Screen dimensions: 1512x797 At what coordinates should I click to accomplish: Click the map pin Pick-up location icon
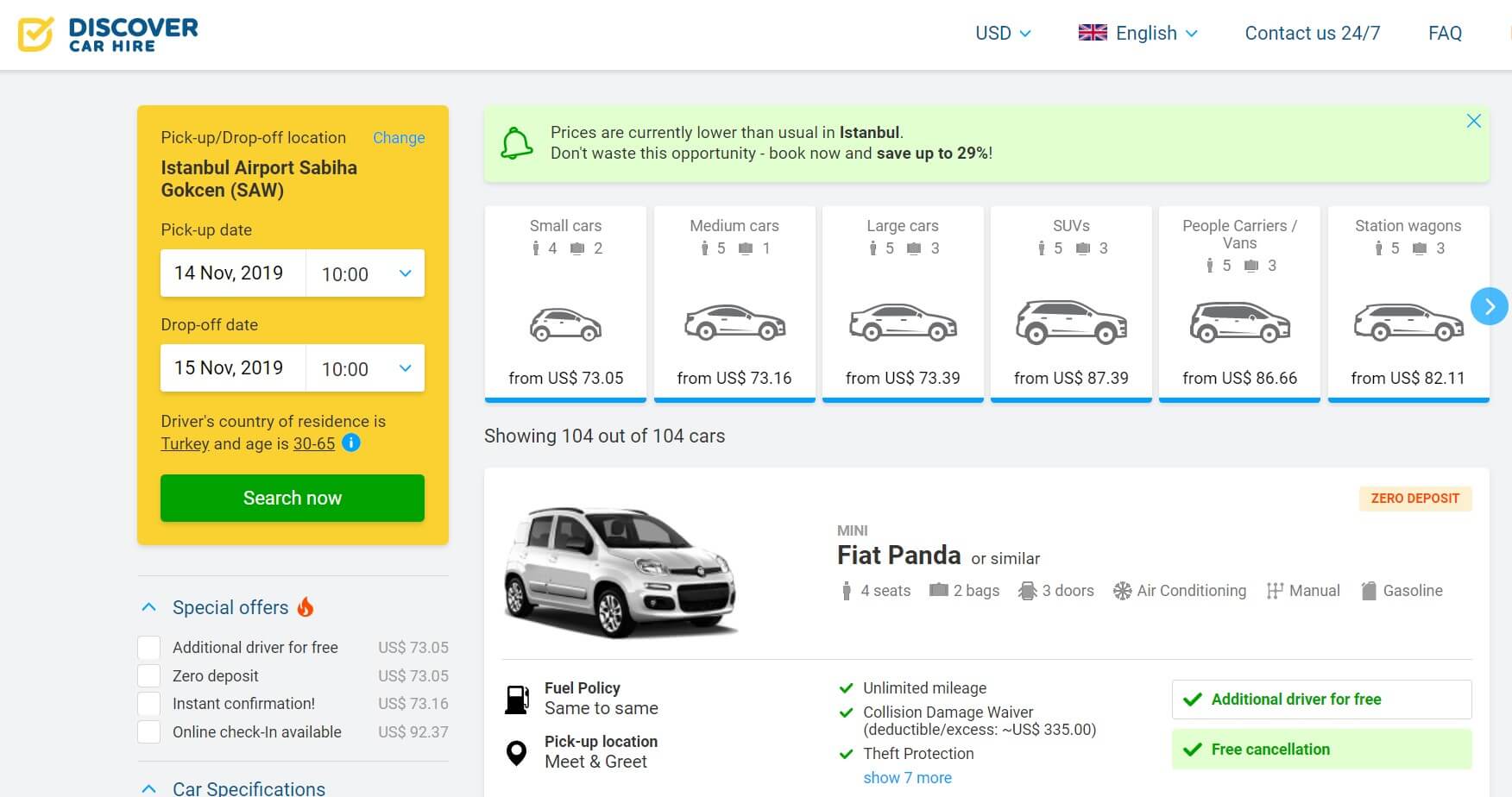pos(516,752)
